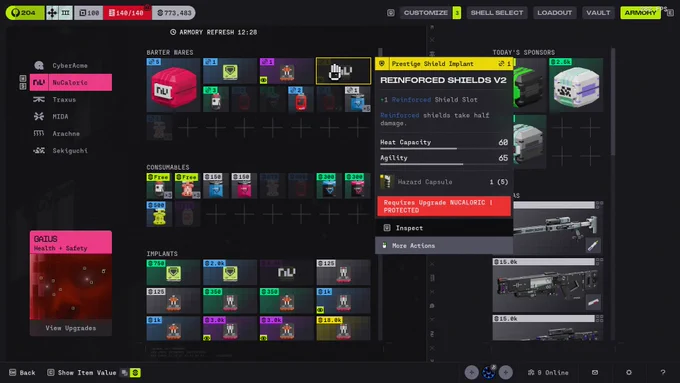Click the Show Item Value control
680x383 pixels.
(82, 373)
